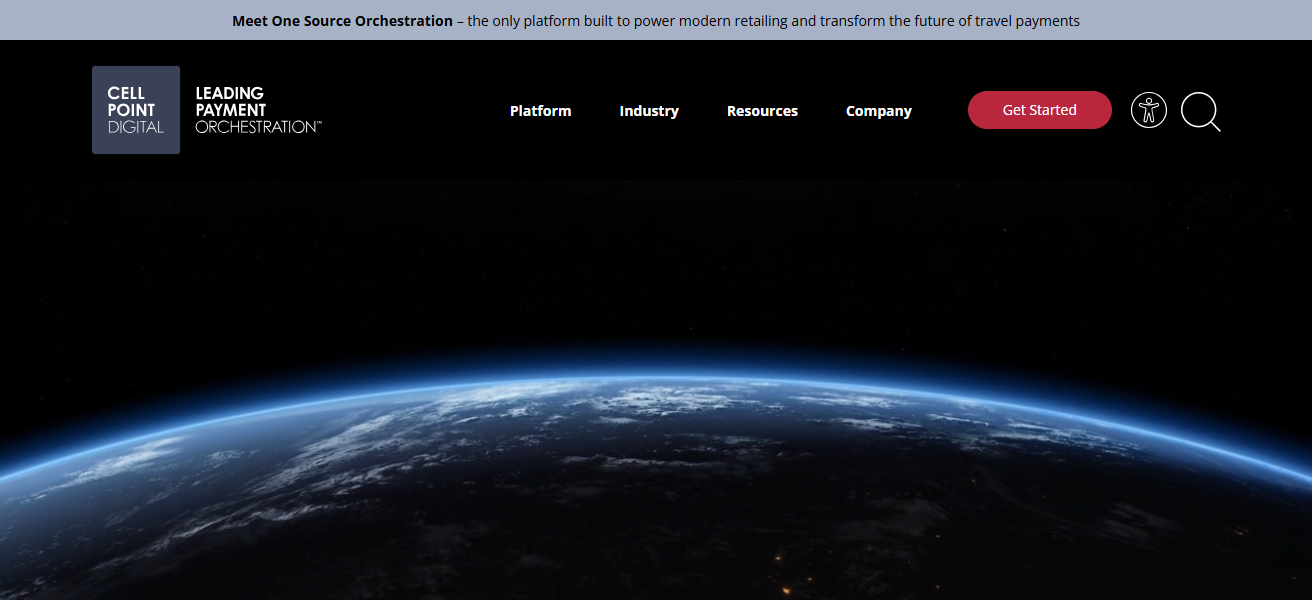Follow the Meet One Source Orchestration link
Screen dimensions: 1312x600
pyautogui.click(x=342, y=21)
